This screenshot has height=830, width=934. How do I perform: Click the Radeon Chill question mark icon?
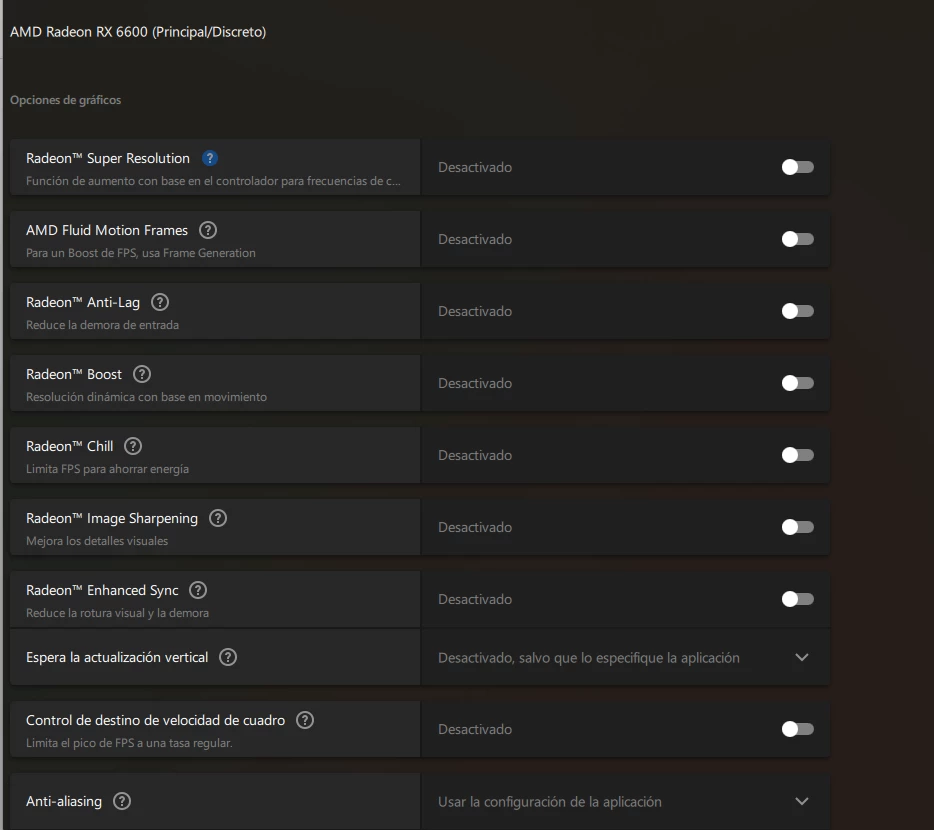(x=133, y=446)
